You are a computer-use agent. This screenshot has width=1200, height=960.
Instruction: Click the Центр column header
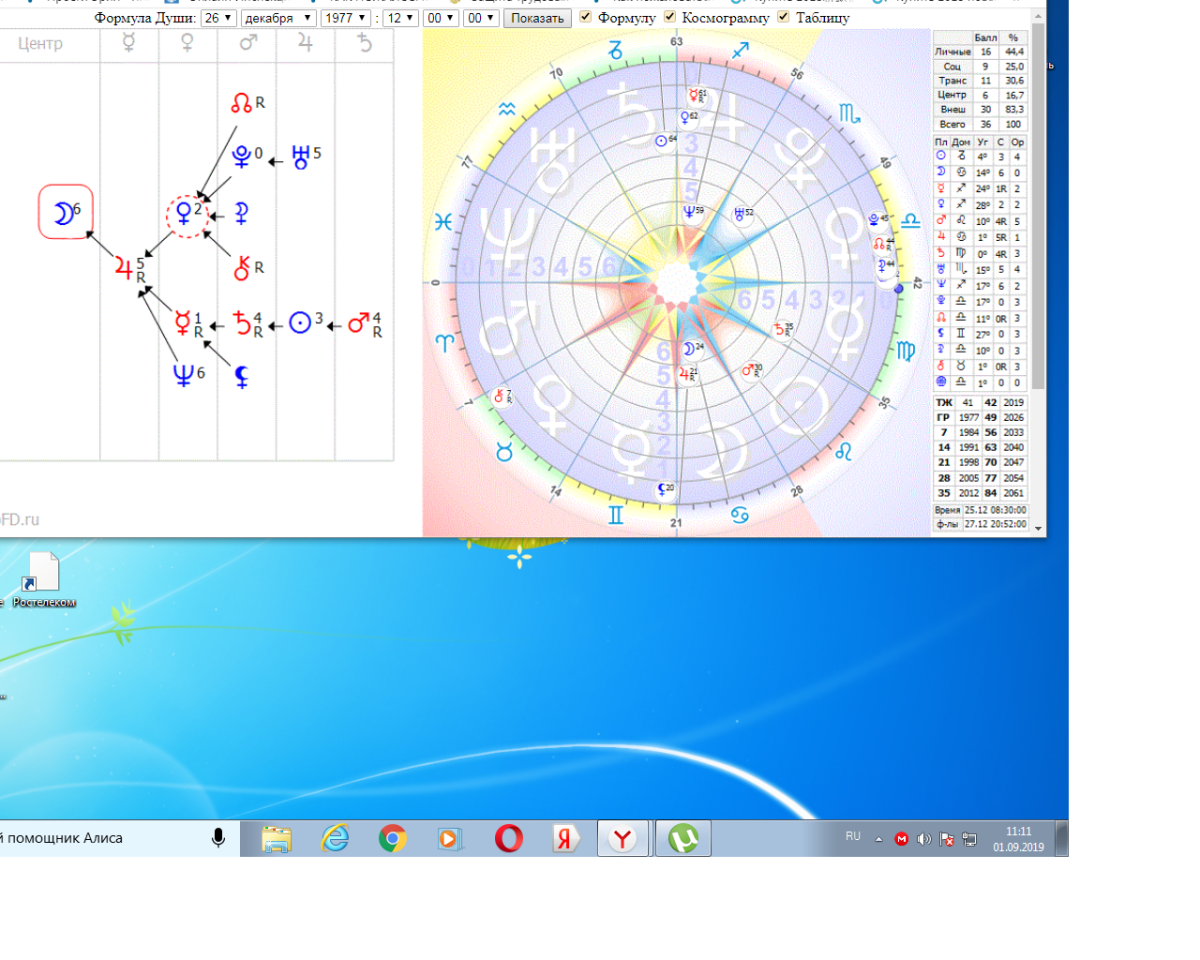click(x=40, y=44)
